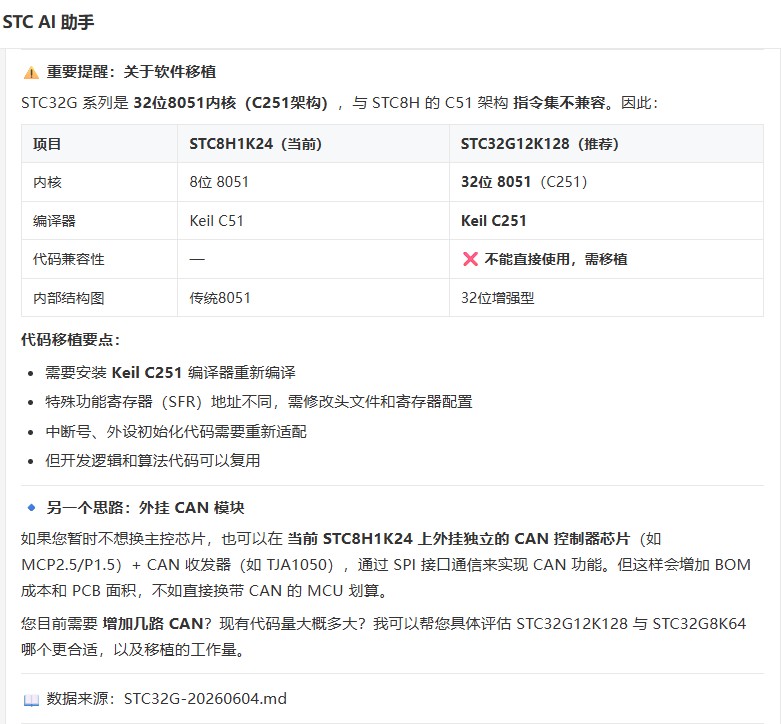Click bold text 增加几路 CAN
This screenshot has height=724, width=781.
(x=152, y=623)
